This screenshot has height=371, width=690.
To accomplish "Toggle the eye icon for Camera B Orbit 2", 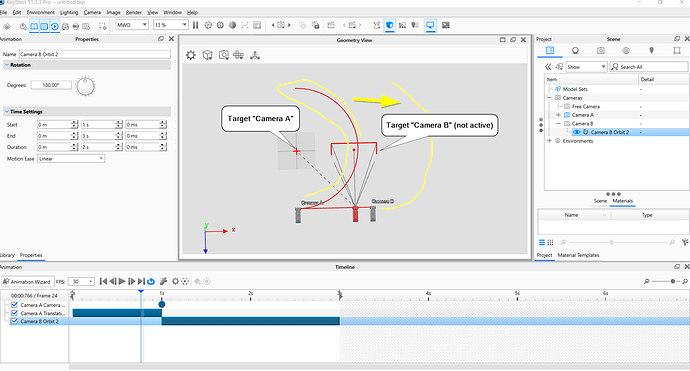I will coord(576,132).
